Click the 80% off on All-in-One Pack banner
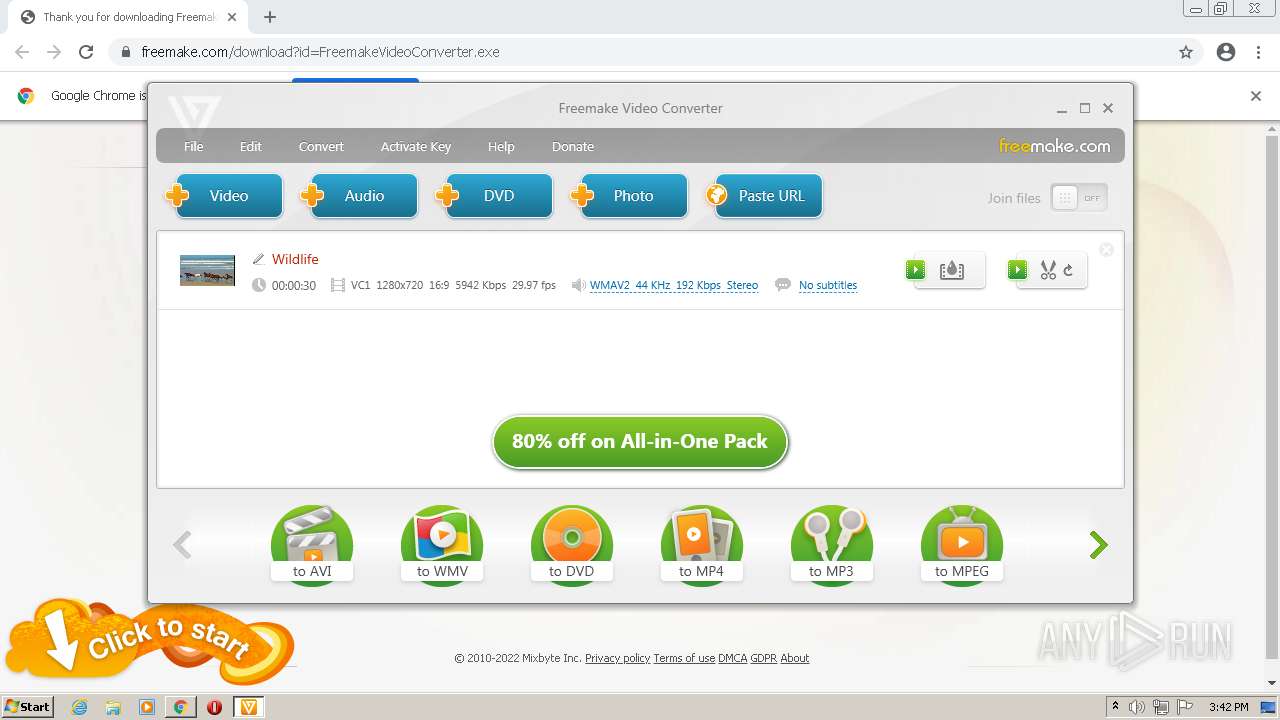Image resolution: width=1280 pixels, height=720 pixels. pos(640,441)
